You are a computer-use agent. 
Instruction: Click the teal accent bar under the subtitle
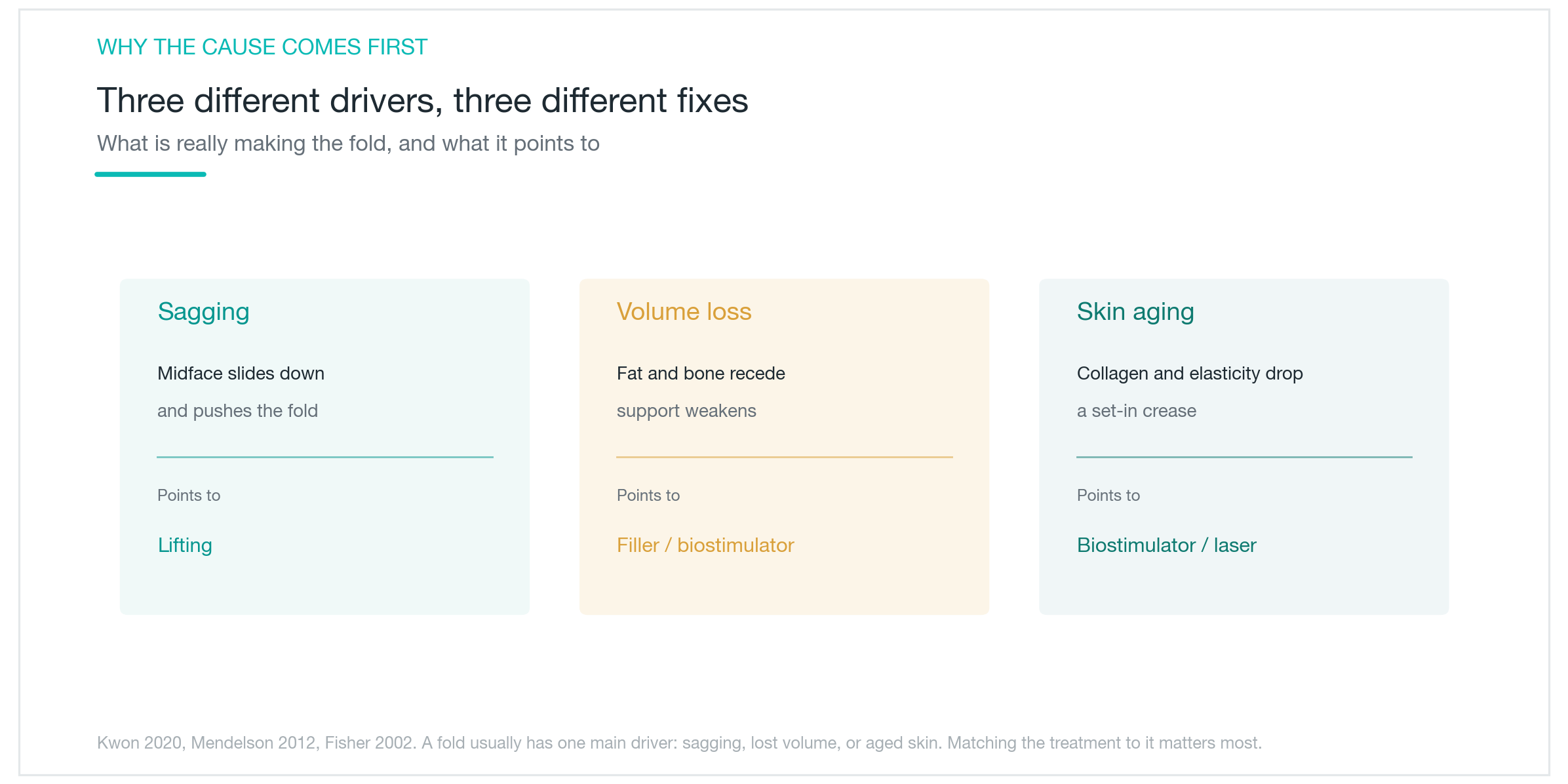pyautogui.click(x=151, y=174)
